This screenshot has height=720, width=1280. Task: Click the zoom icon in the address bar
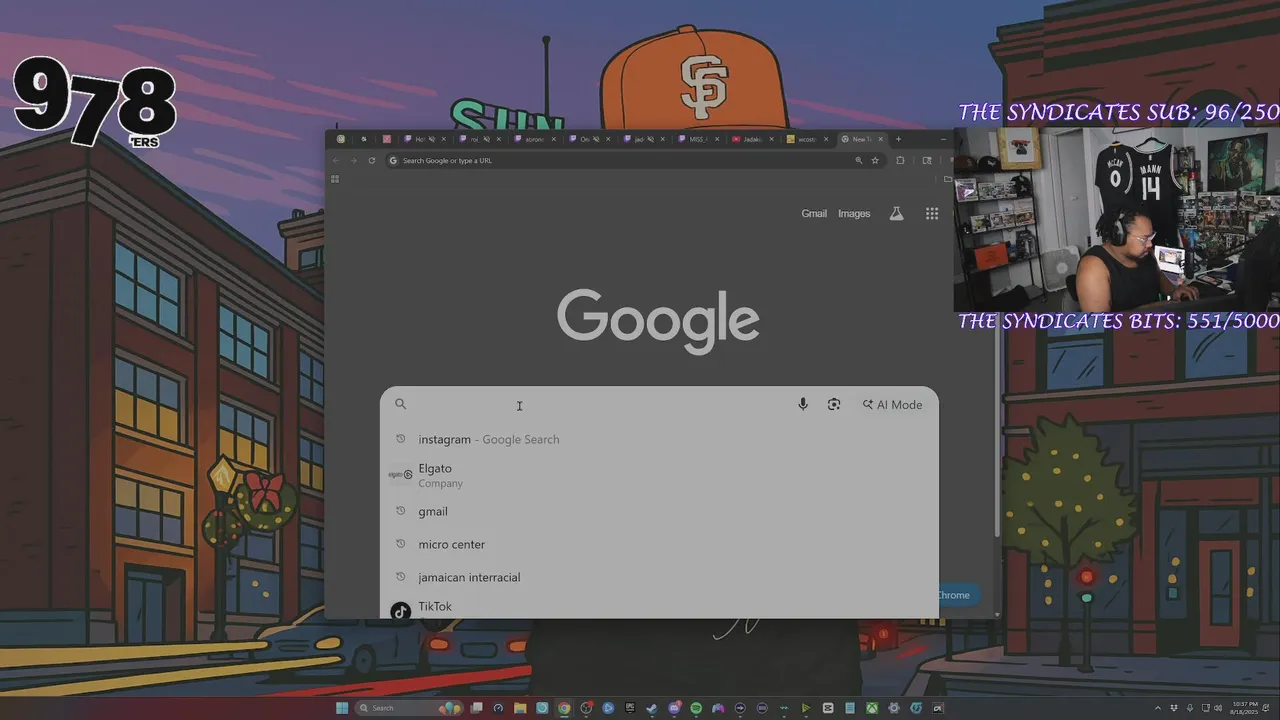pyautogui.click(x=858, y=160)
